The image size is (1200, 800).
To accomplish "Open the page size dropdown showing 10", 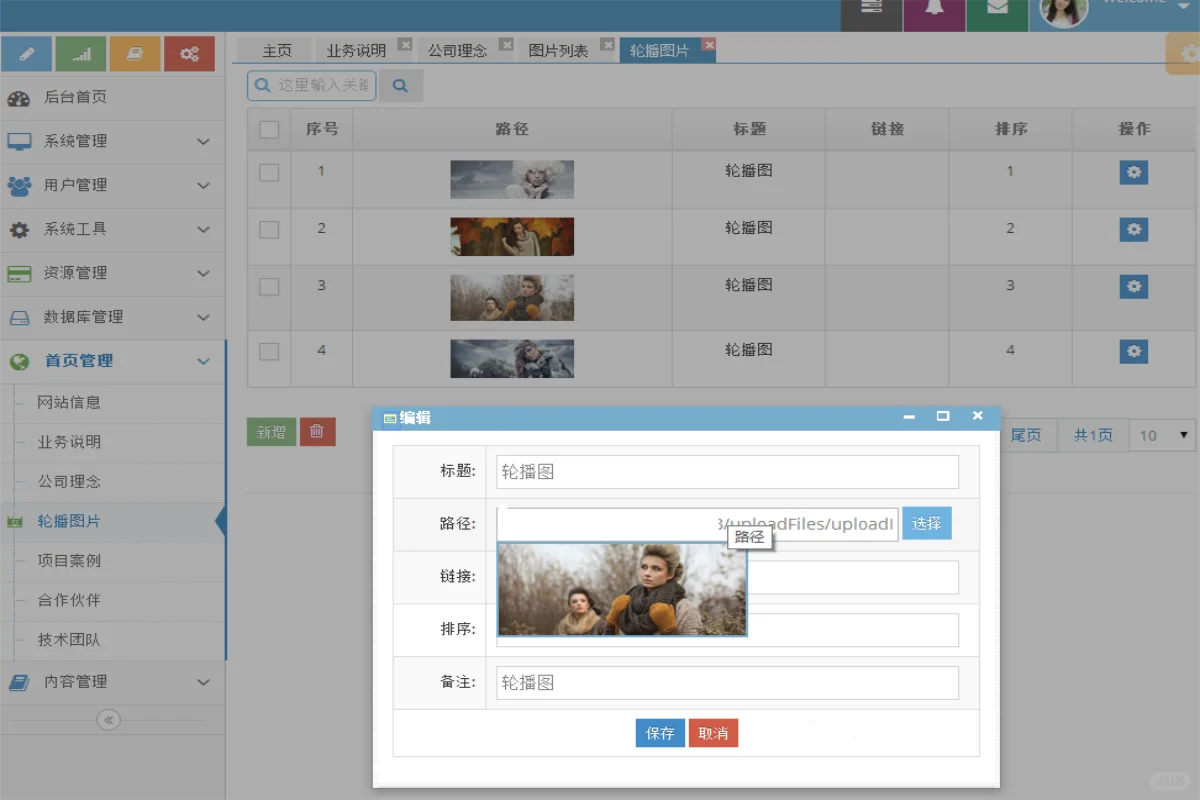I will point(1162,435).
